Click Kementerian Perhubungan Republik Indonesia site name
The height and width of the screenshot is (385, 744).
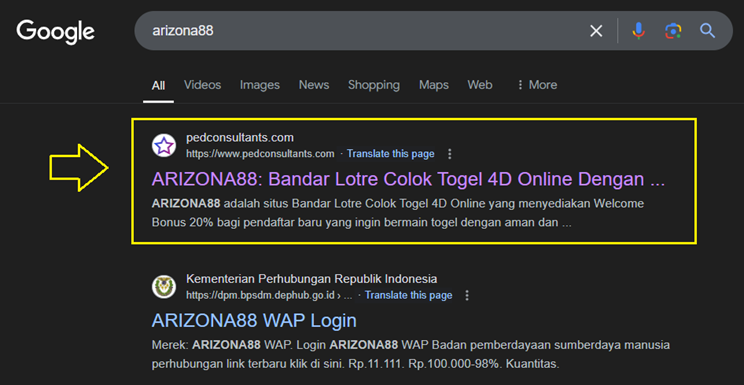311,279
